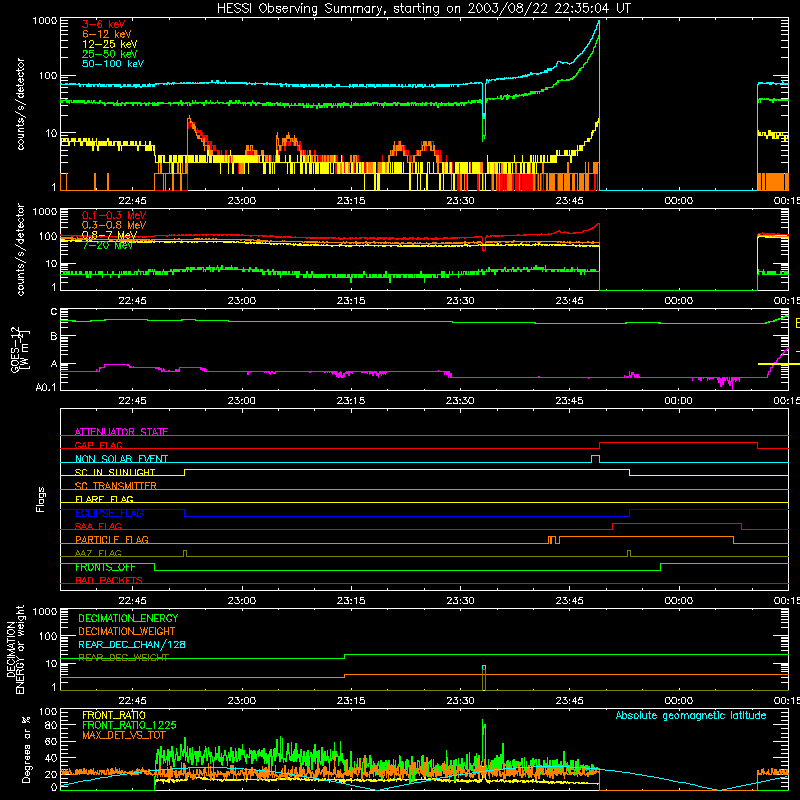Select the DECIMATION_WEIGHT legend label
The image size is (800, 800).
[127, 631]
